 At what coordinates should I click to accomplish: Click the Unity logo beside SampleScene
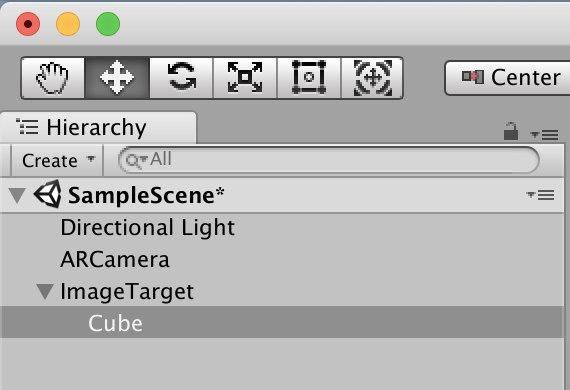(48, 194)
